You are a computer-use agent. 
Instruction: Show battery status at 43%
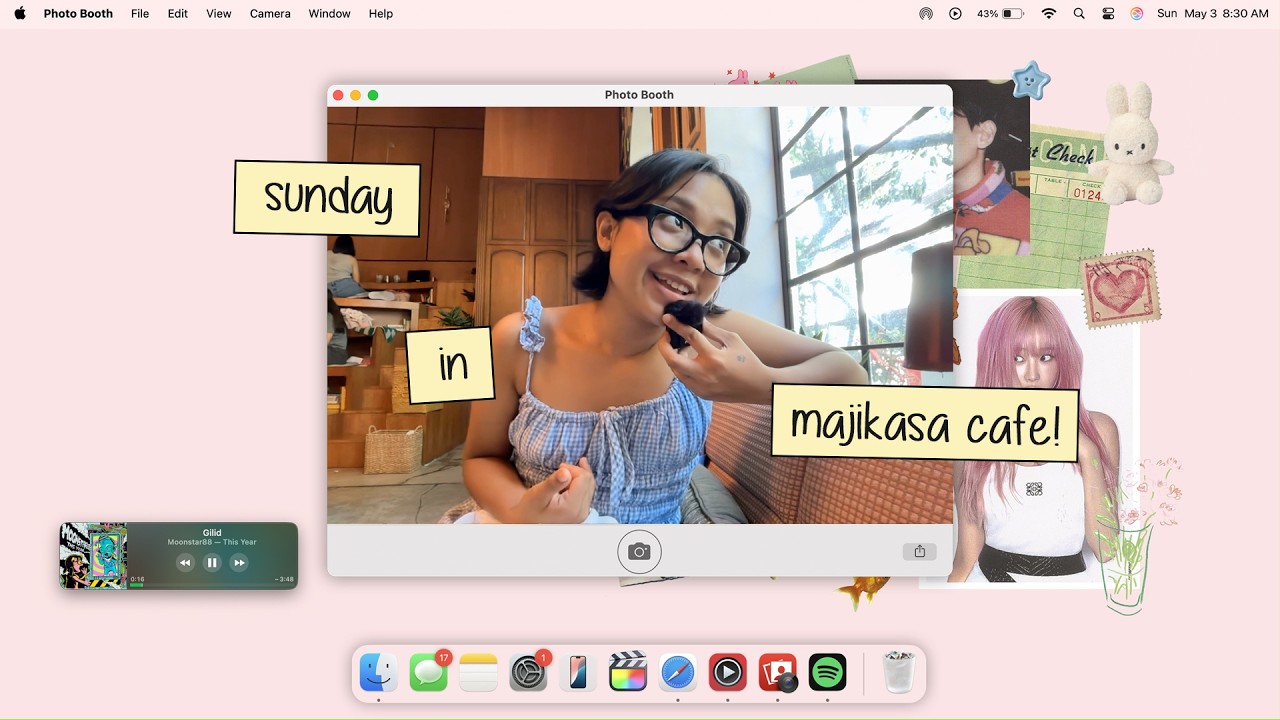point(1000,14)
